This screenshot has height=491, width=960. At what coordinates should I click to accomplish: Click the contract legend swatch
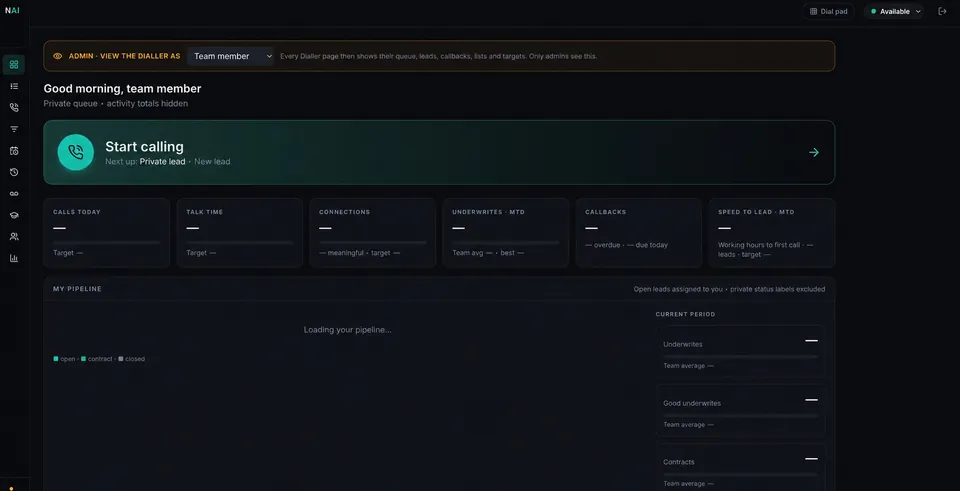click(x=83, y=359)
